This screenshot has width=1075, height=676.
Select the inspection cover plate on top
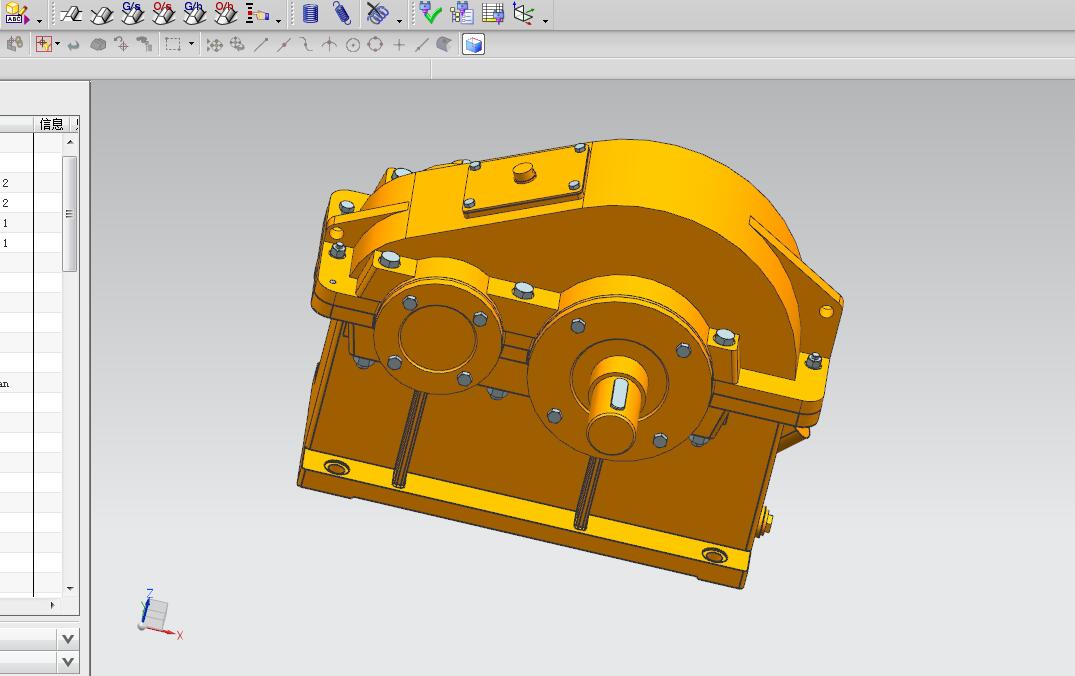[x=526, y=178]
